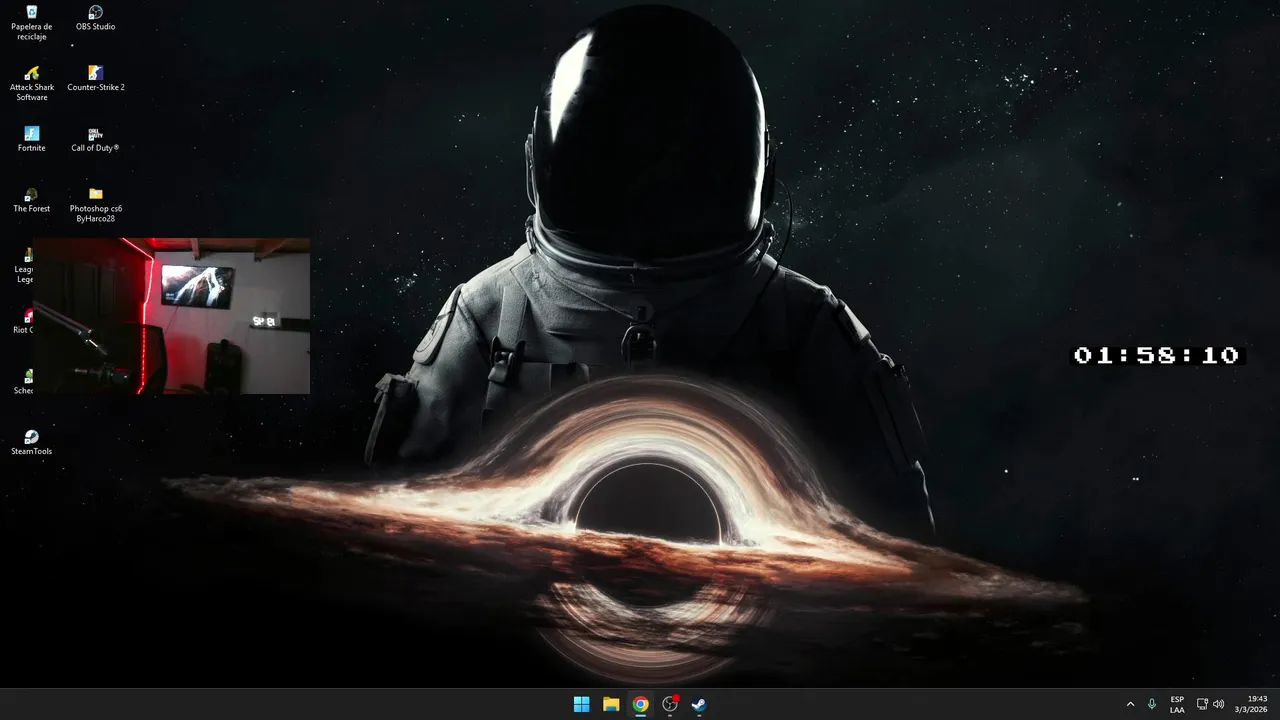Screen dimensions: 1280x720
Task: Select the Photoshop cs6 ByHarco28 folder
Action: click(96, 204)
